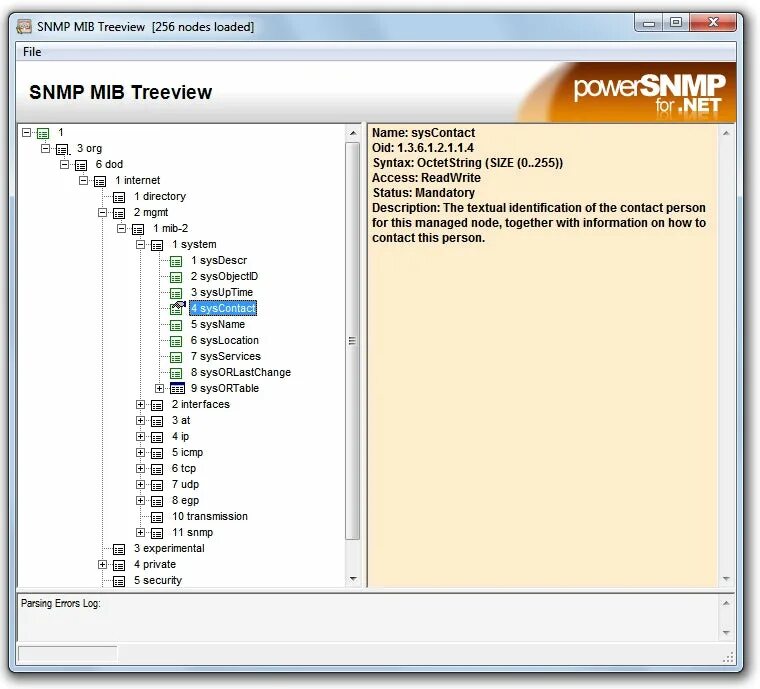Click the root node 1 icon
This screenshot has height=689, width=760.
[43, 133]
